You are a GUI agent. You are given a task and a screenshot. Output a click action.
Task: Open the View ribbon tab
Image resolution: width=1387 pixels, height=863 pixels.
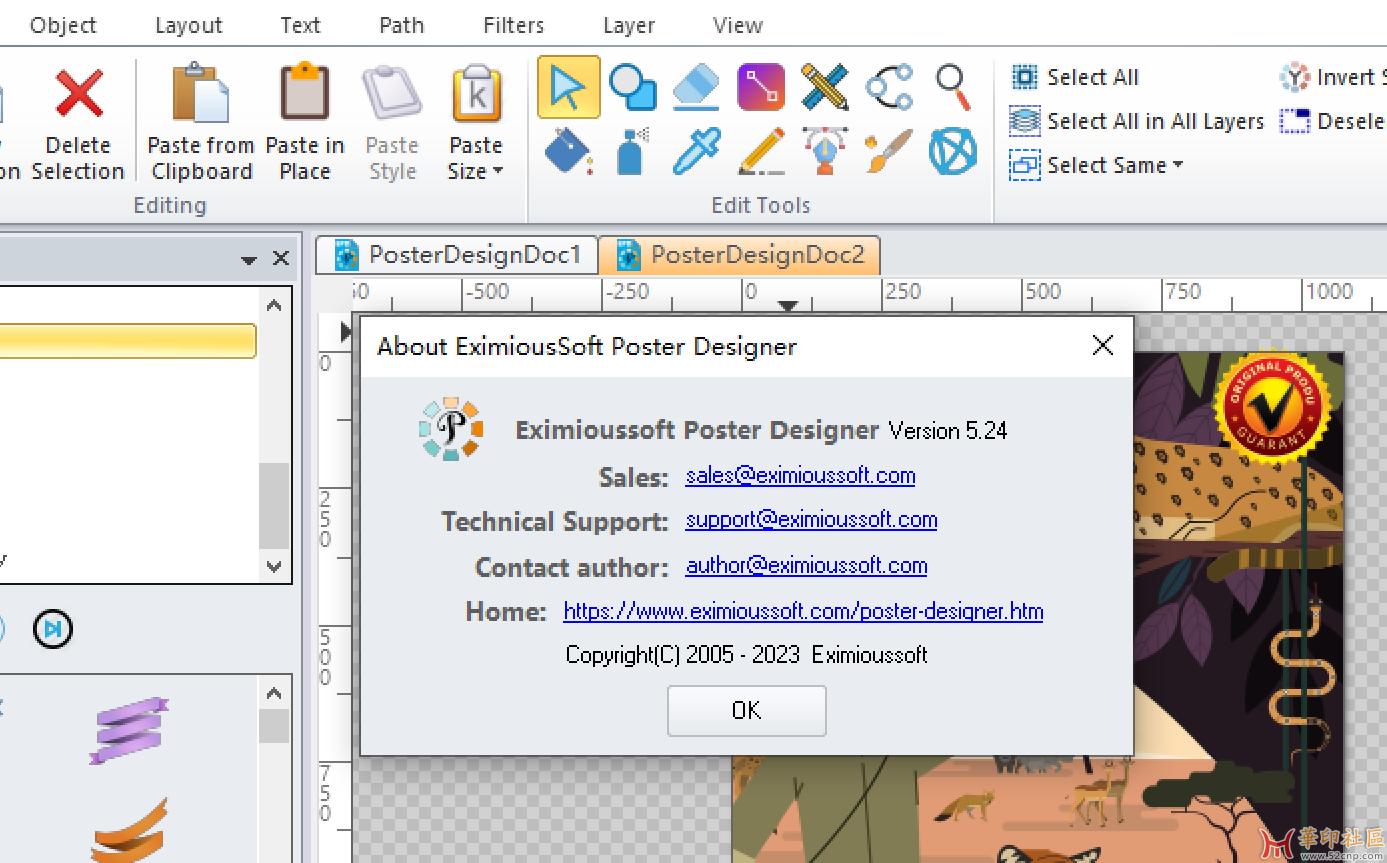click(738, 25)
